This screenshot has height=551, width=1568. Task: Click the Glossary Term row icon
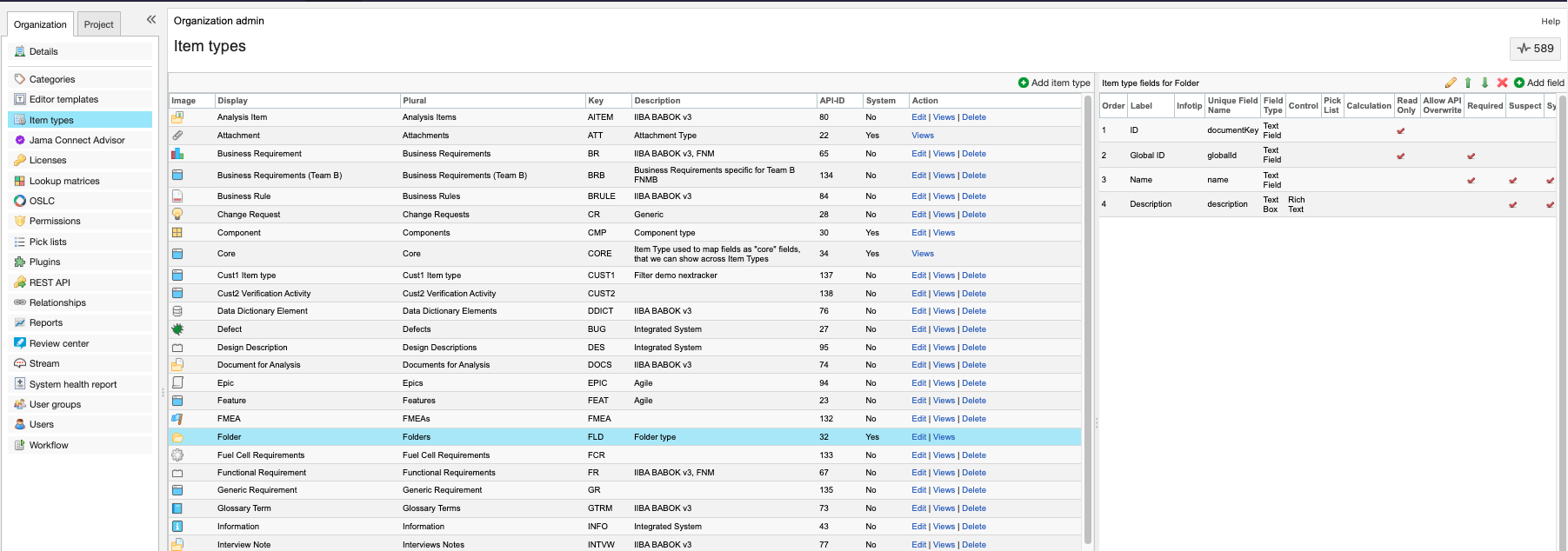coord(177,508)
